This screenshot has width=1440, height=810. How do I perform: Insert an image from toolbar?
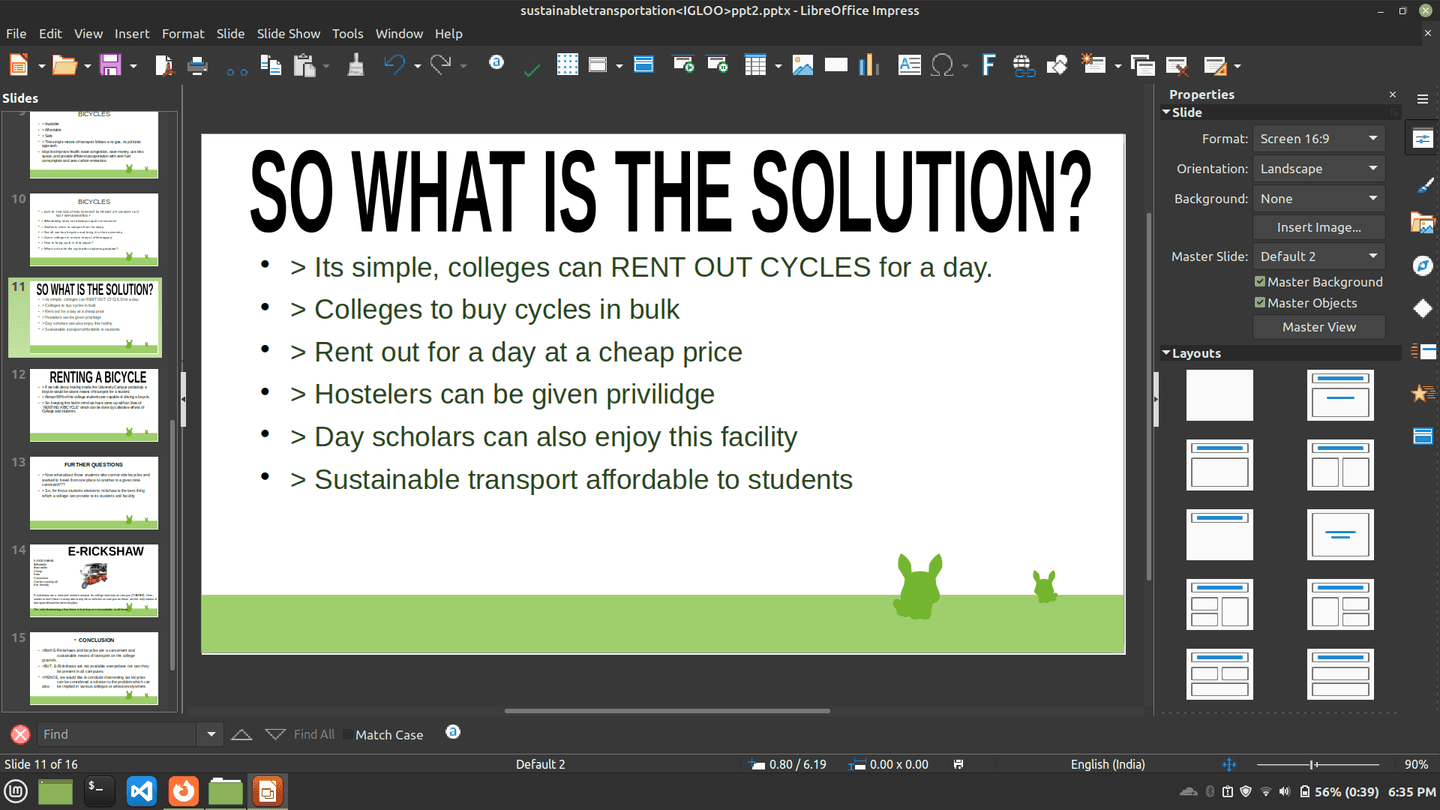click(802, 65)
